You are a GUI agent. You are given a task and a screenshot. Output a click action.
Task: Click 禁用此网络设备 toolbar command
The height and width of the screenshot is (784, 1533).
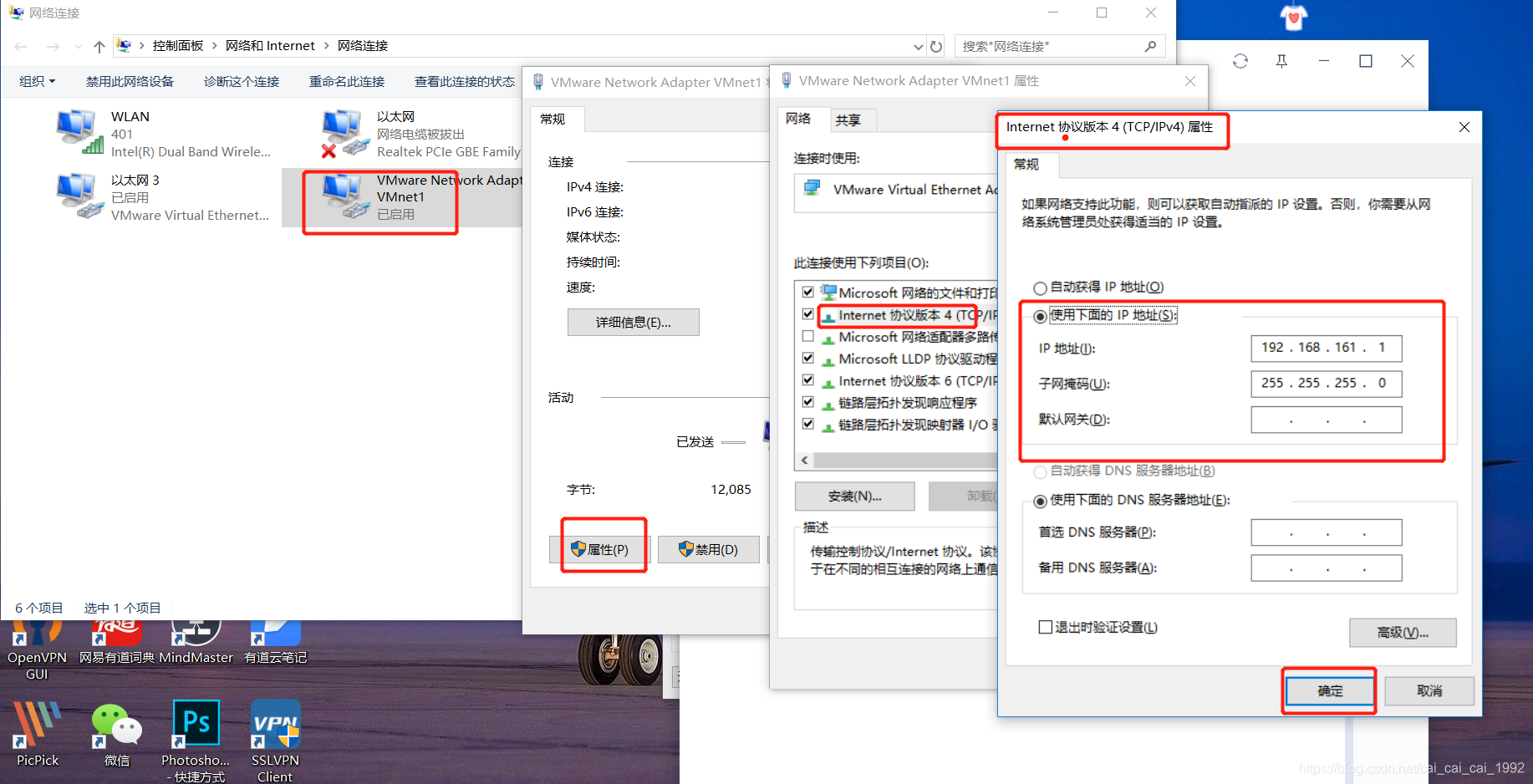coord(130,81)
